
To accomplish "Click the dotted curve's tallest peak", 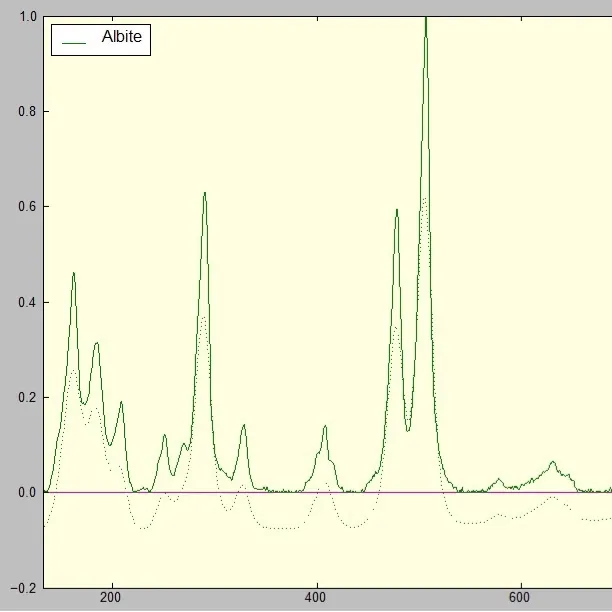I will 425,199.
